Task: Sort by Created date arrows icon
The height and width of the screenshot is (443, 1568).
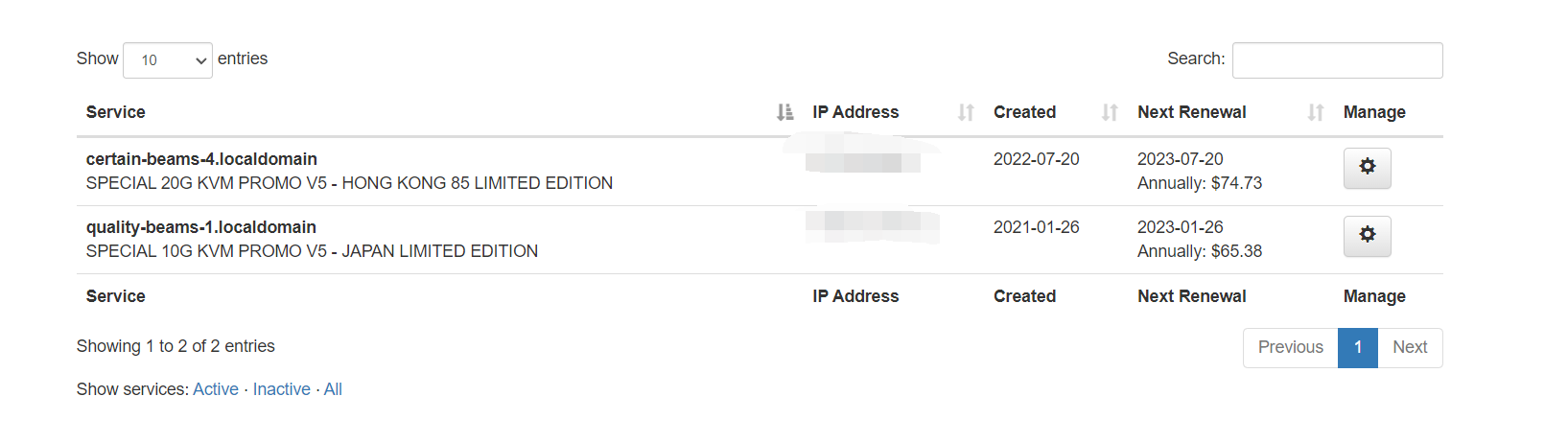Action: point(1110,112)
